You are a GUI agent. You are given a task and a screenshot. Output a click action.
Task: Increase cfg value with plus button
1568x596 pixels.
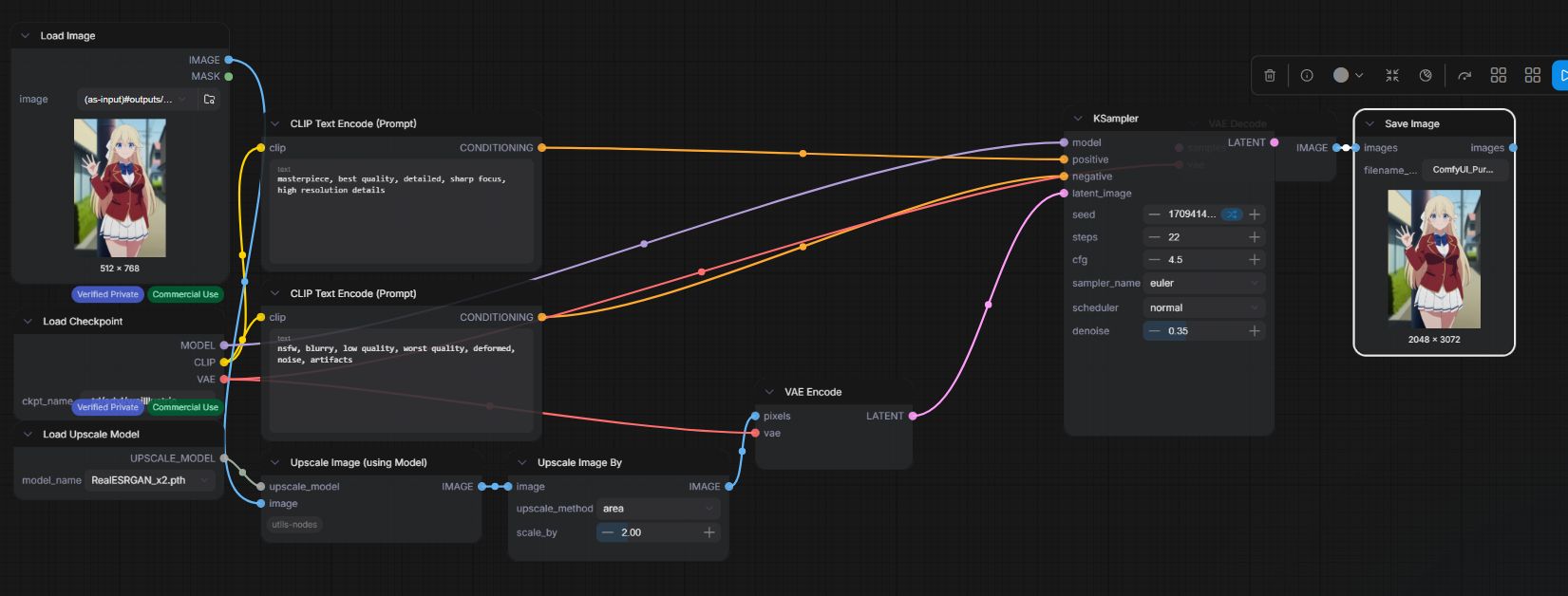coord(1255,259)
